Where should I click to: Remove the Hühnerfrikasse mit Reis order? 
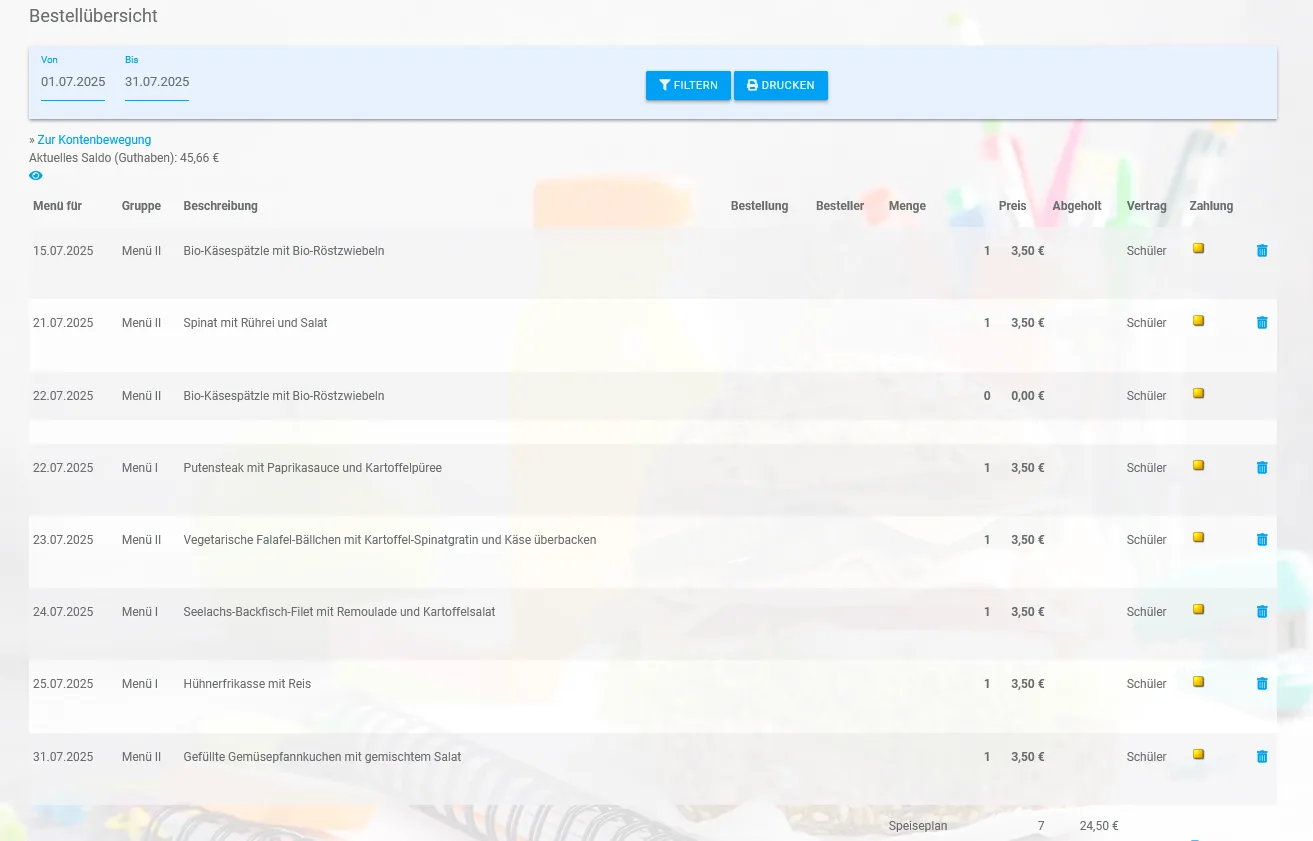tap(1261, 683)
